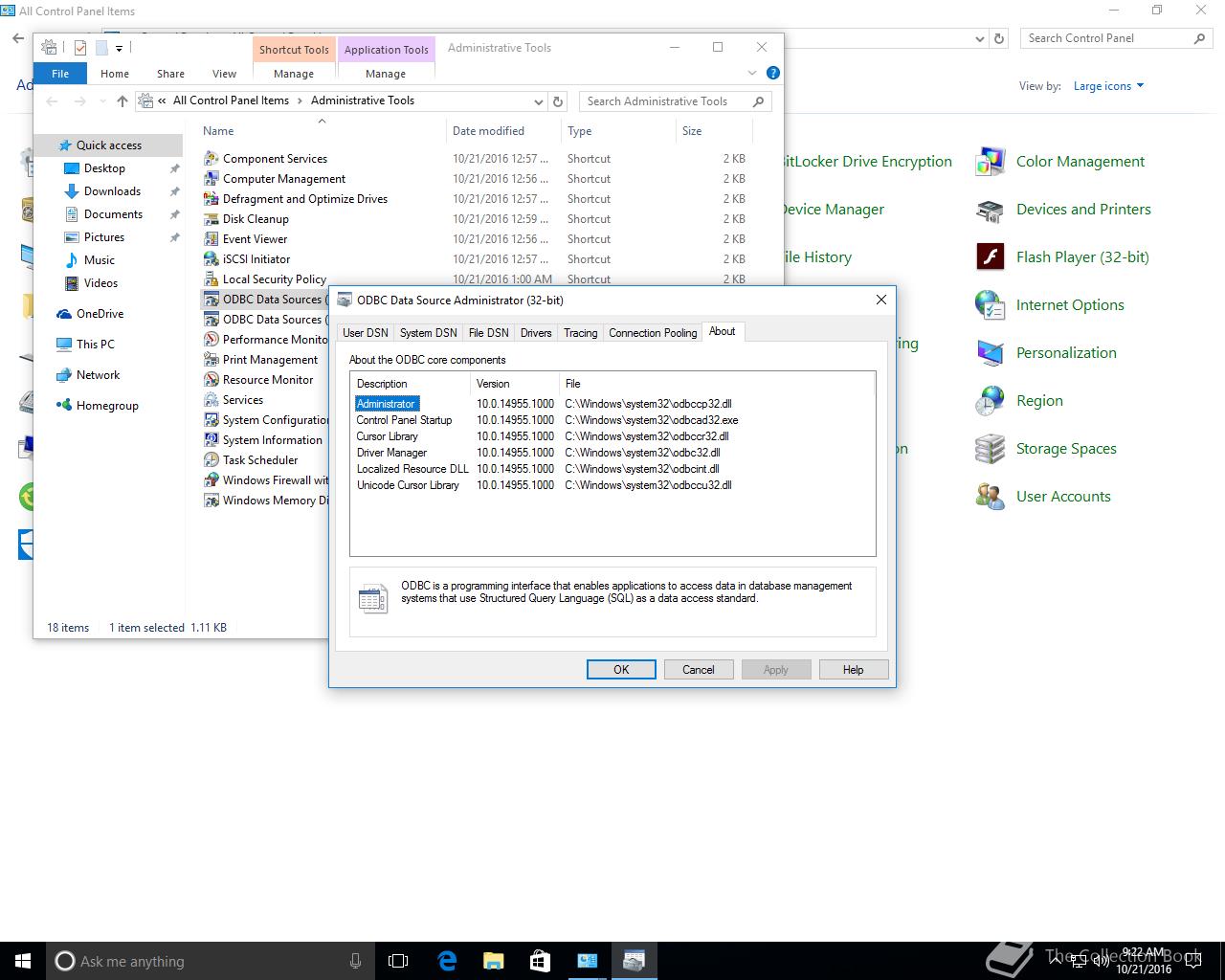
Task: Close the ODBC Data Source Administrator dialog
Action: [x=881, y=301]
